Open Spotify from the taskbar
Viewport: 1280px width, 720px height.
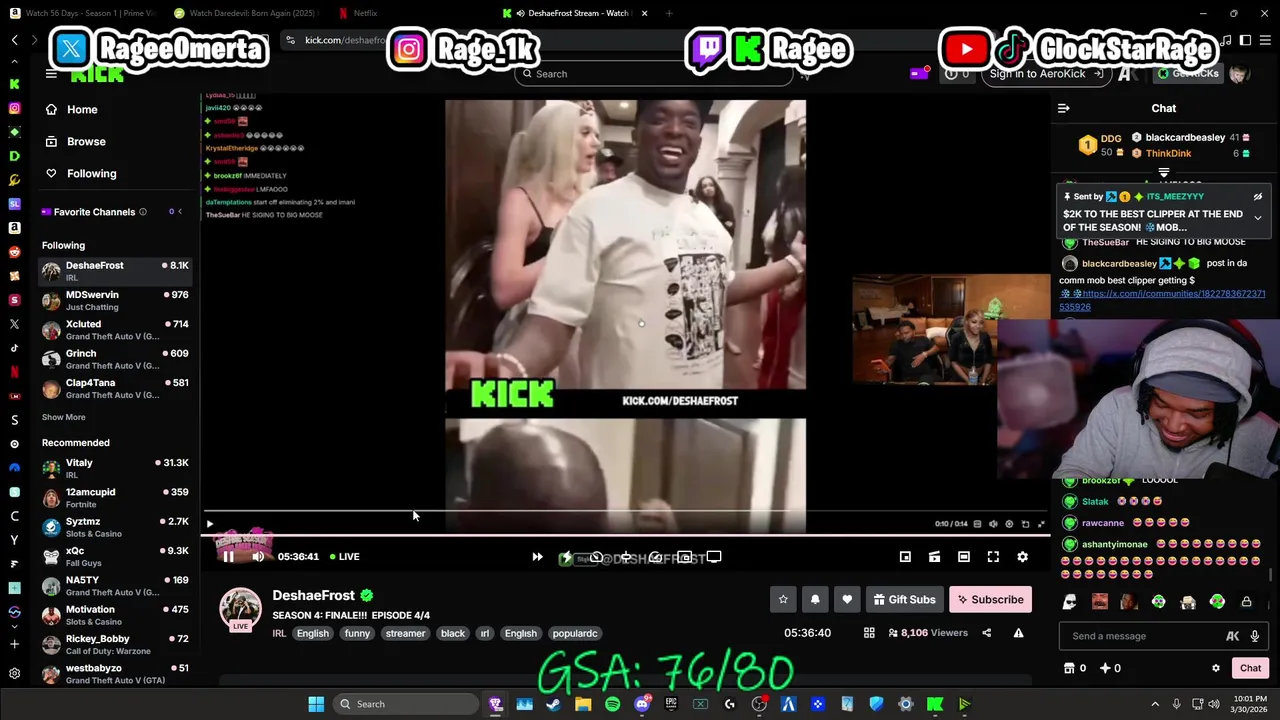pos(612,704)
